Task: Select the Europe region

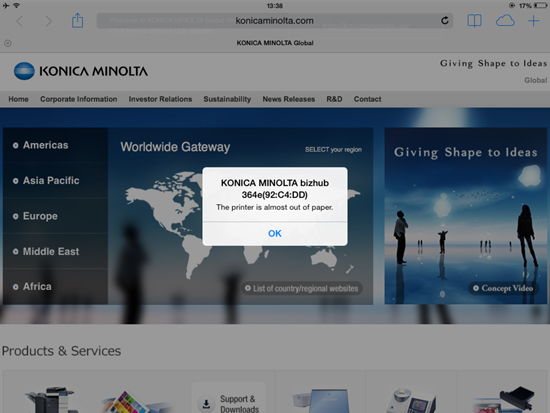Action: (x=55, y=216)
